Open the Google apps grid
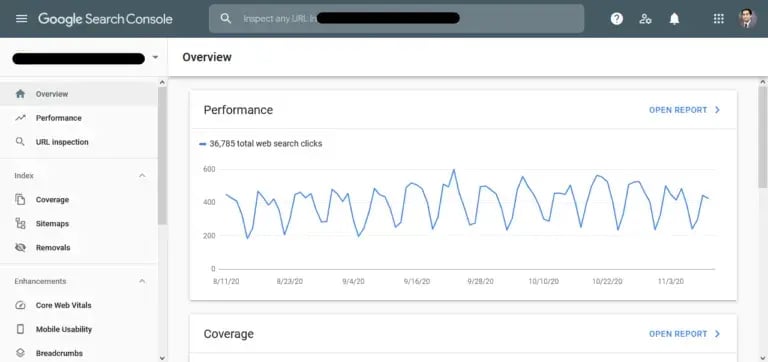 coord(719,19)
